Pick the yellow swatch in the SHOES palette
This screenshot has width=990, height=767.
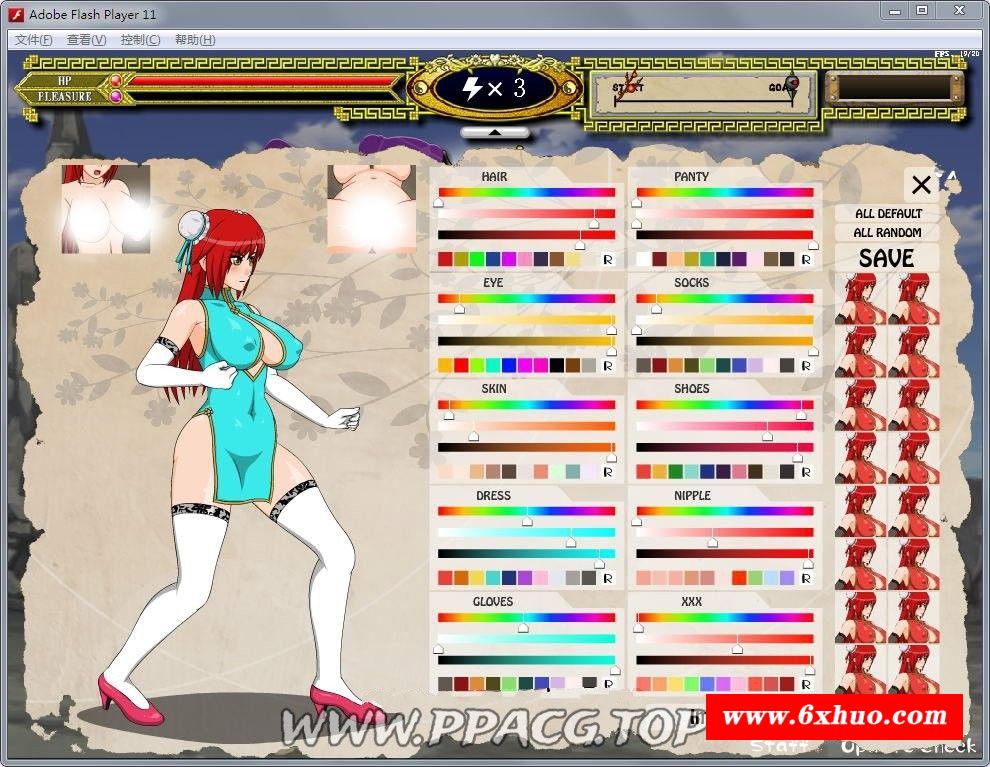660,472
